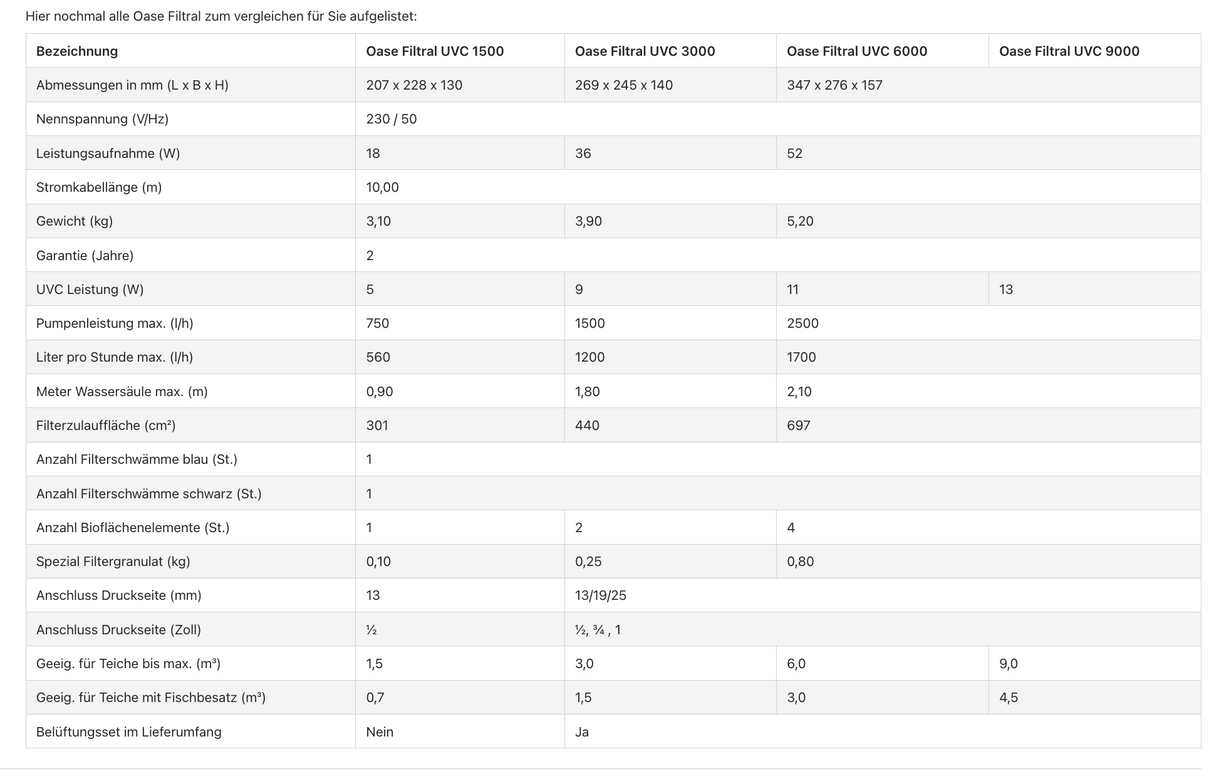Click the "Ja" cell for Belüftungsset
Image resolution: width=1214 pixels, height=781 pixels.
tap(582, 731)
